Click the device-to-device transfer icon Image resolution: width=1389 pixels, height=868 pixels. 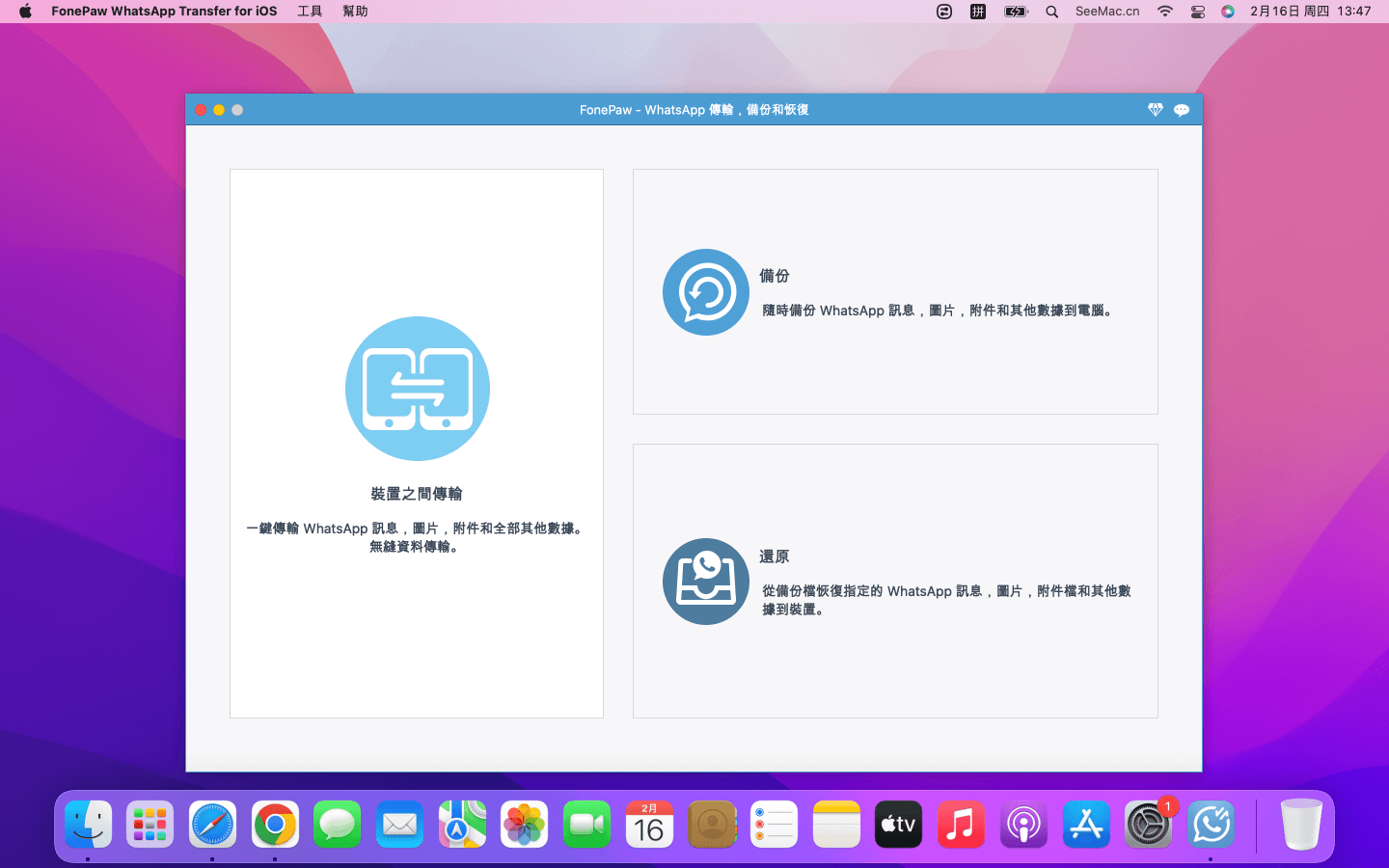click(418, 389)
